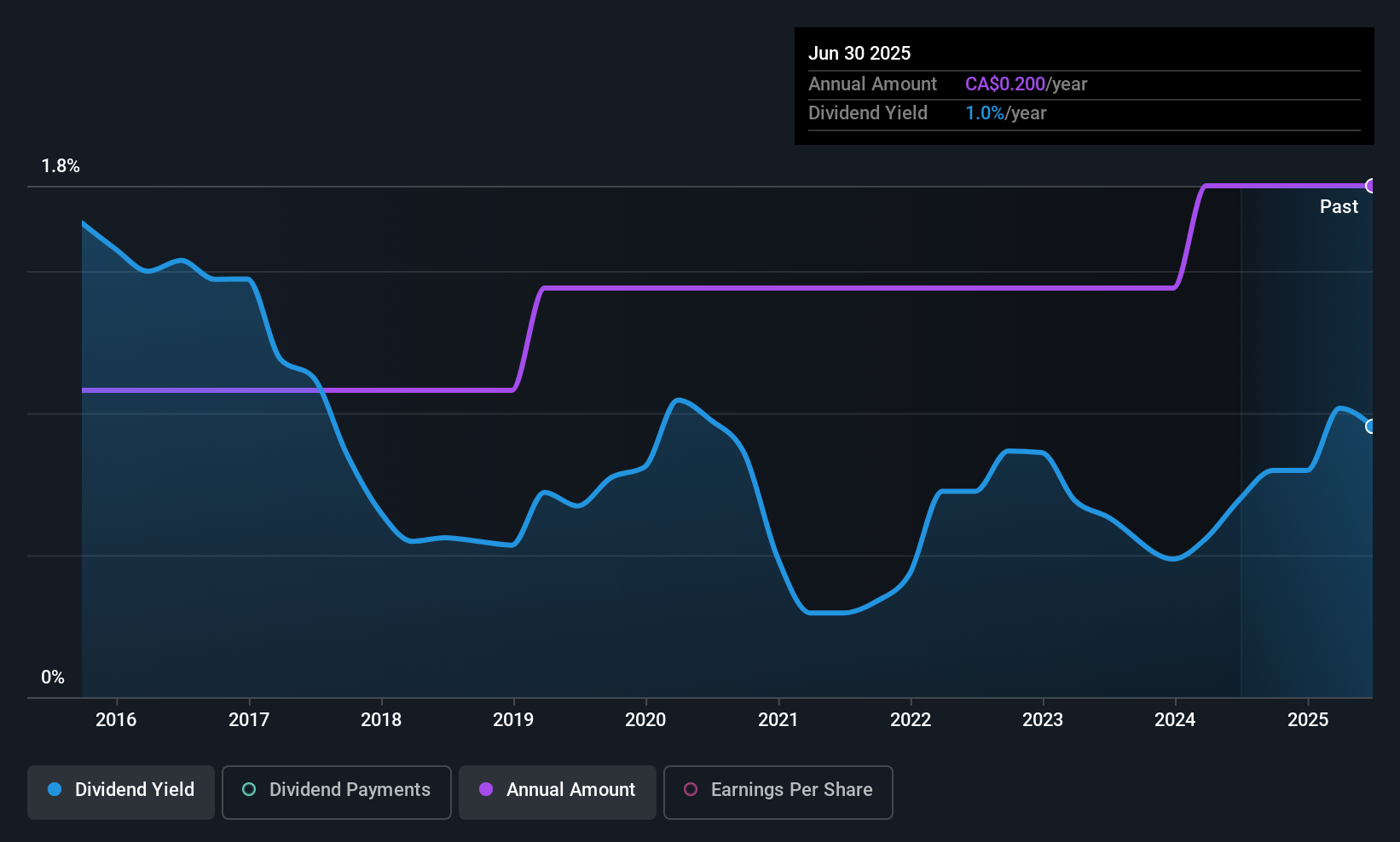Viewport: 1400px width, 842px height.
Task: Click the 2025 x-axis label
Action: 1308,720
